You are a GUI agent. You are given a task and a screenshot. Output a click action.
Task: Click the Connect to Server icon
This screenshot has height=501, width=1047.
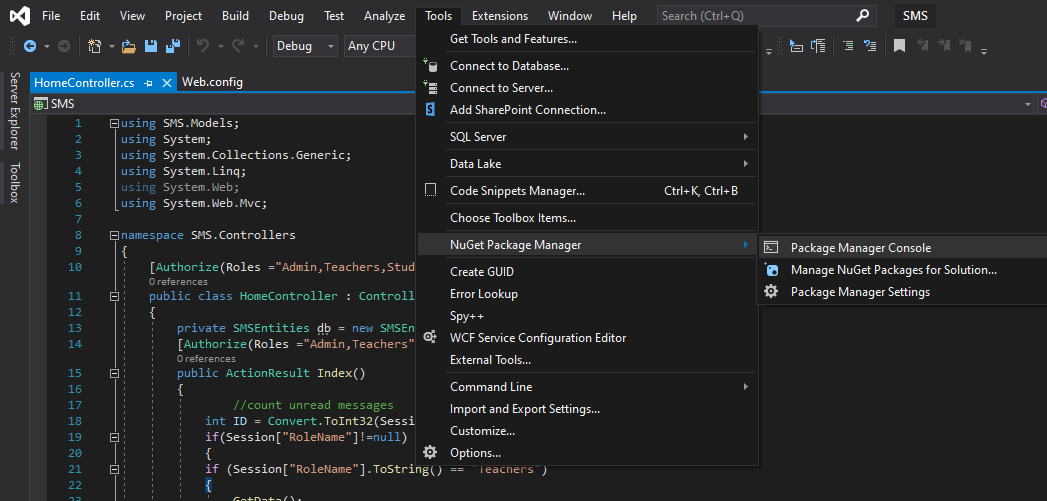[431, 88]
